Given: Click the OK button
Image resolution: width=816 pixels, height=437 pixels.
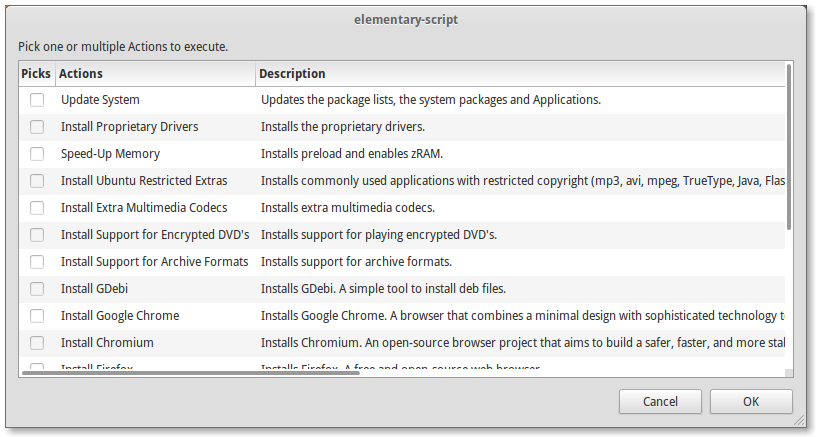Looking at the screenshot, I should (751, 402).
